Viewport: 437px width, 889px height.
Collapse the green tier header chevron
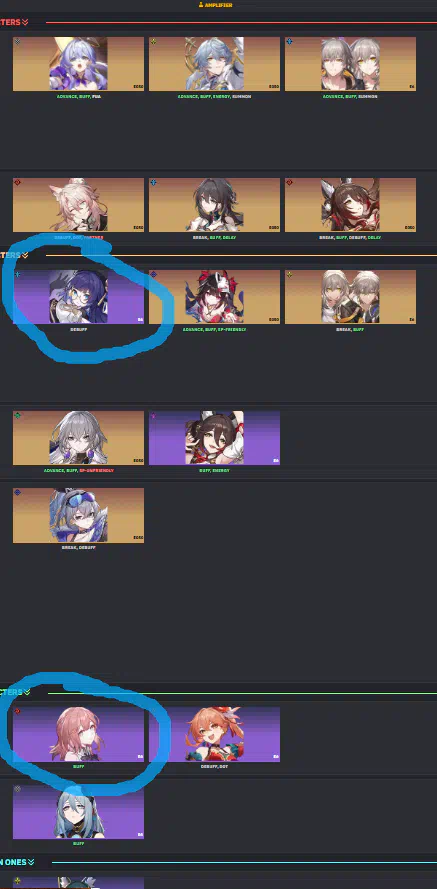(x=27, y=692)
